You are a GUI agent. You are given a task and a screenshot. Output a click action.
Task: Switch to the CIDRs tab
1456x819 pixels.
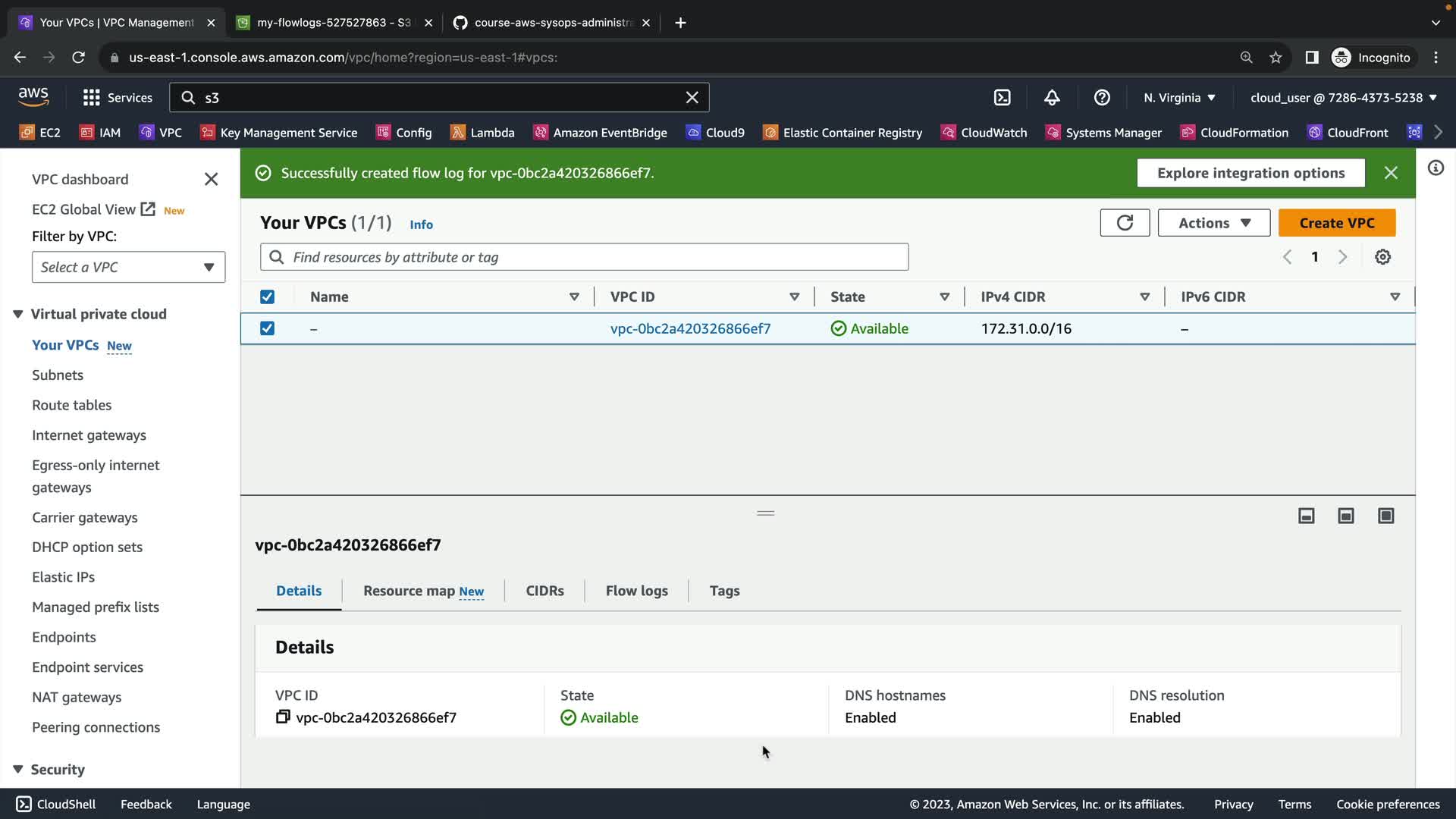[544, 591]
